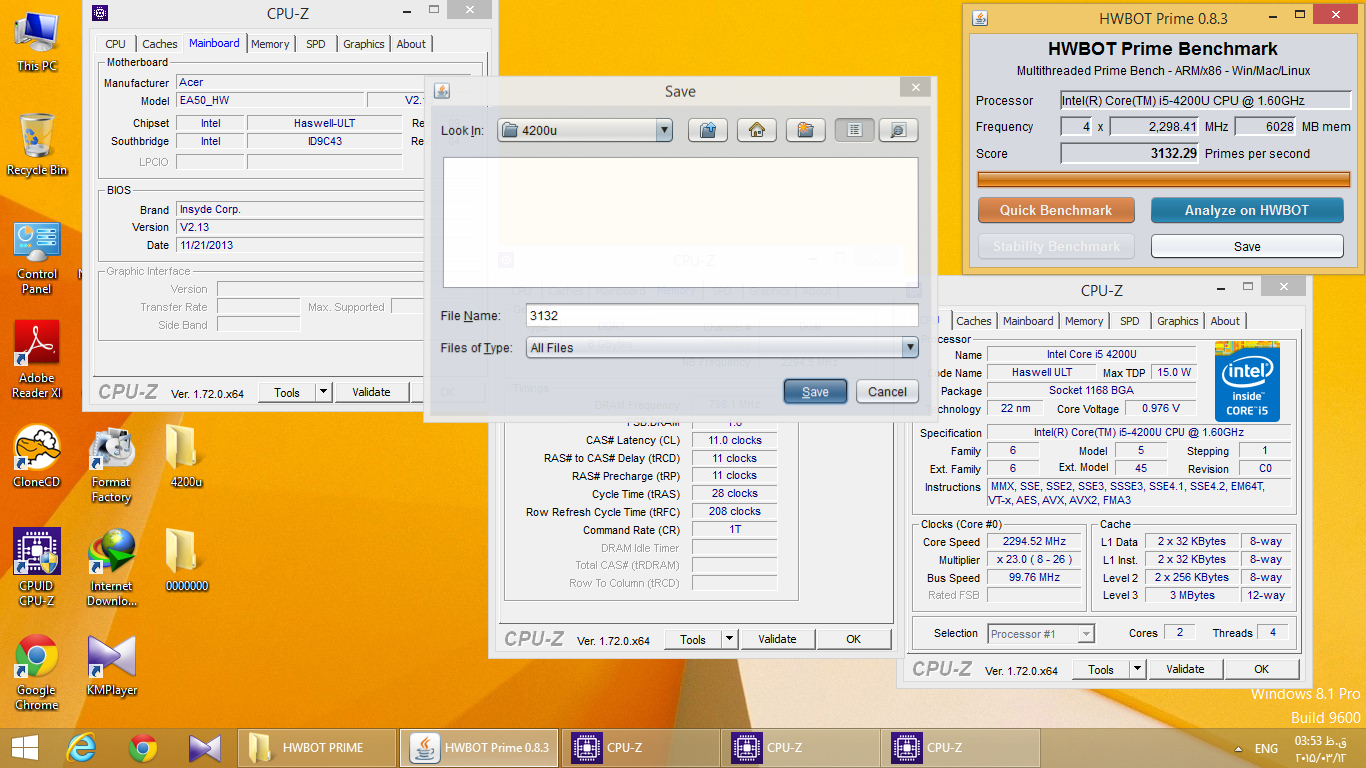The image size is (1366, 768).
Task: Open Format Factory desktop icon
Action: [111, 464]
